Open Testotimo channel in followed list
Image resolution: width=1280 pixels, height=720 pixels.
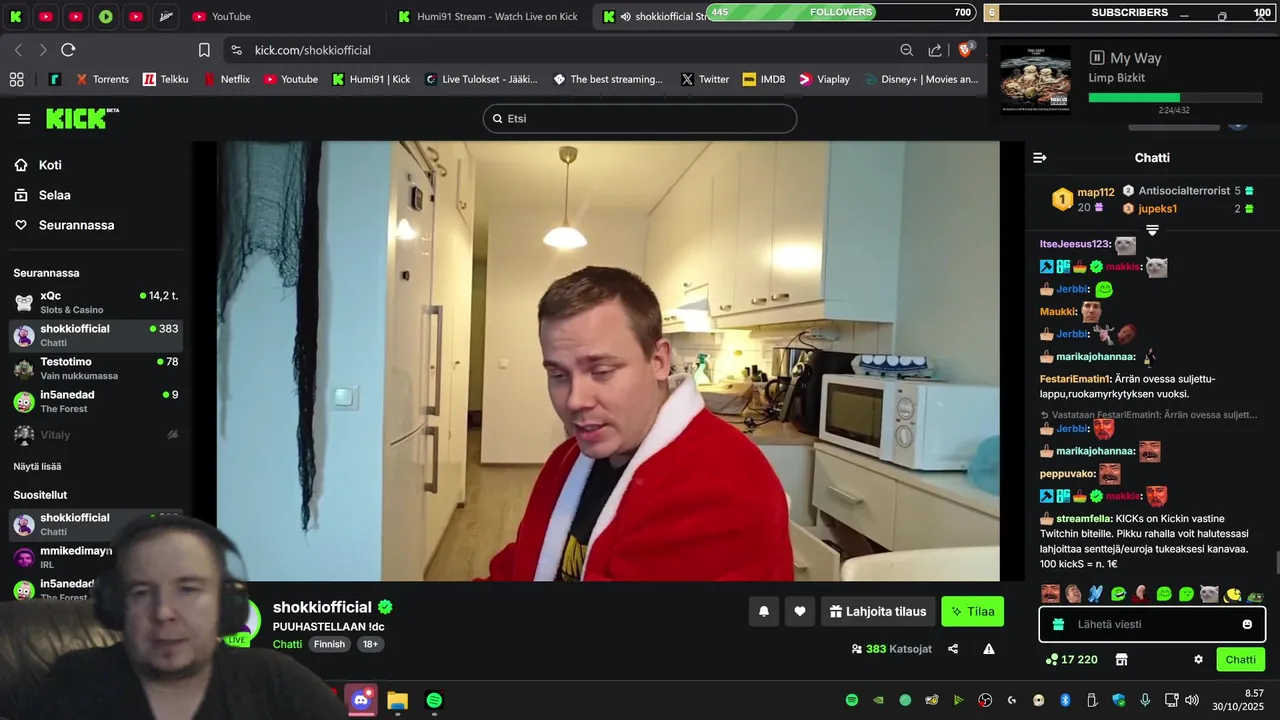coord(96,368)
